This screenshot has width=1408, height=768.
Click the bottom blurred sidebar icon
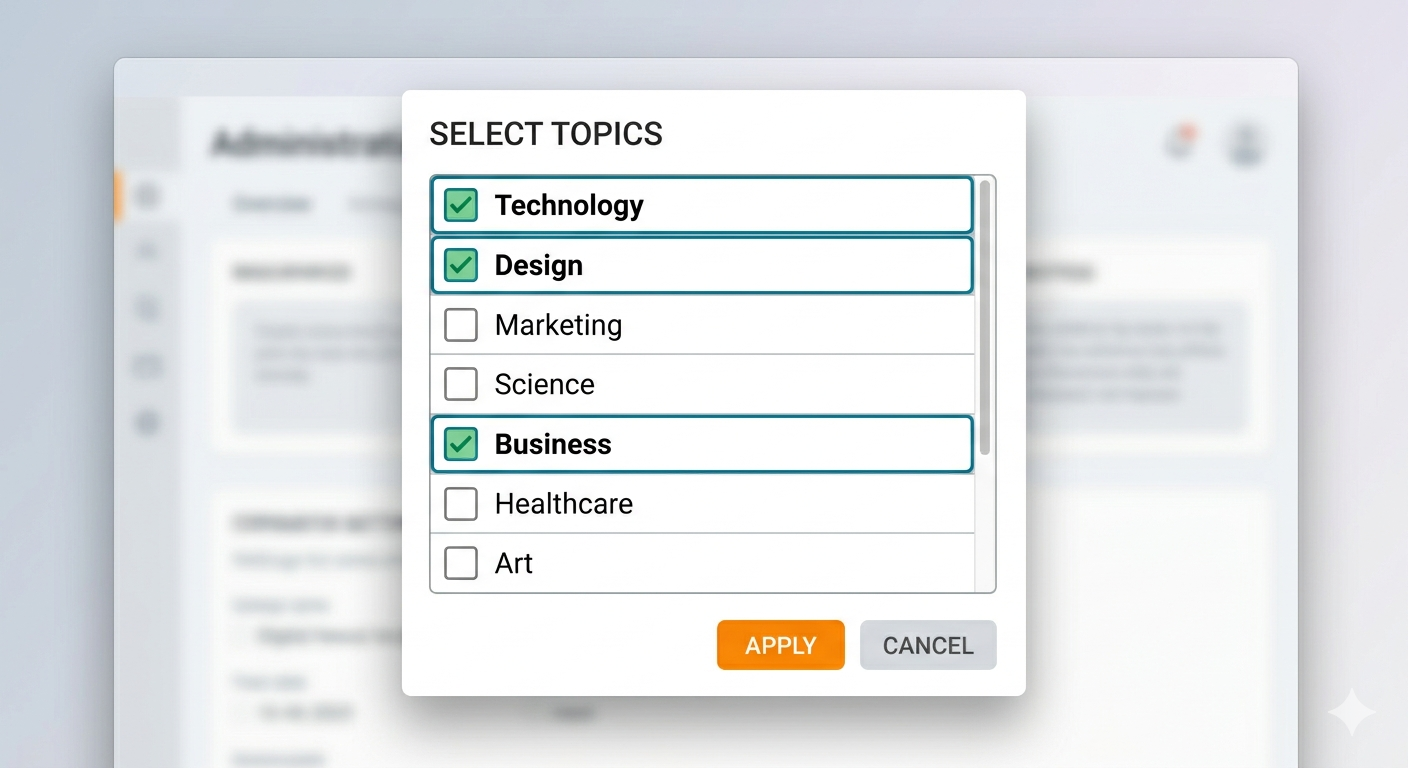point(148,422)
